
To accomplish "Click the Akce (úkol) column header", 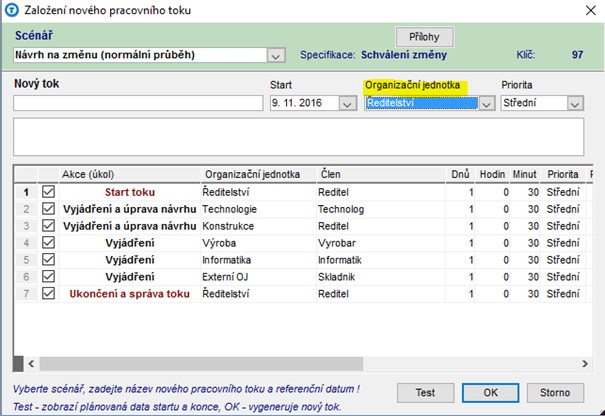I will tap(130, 174).
